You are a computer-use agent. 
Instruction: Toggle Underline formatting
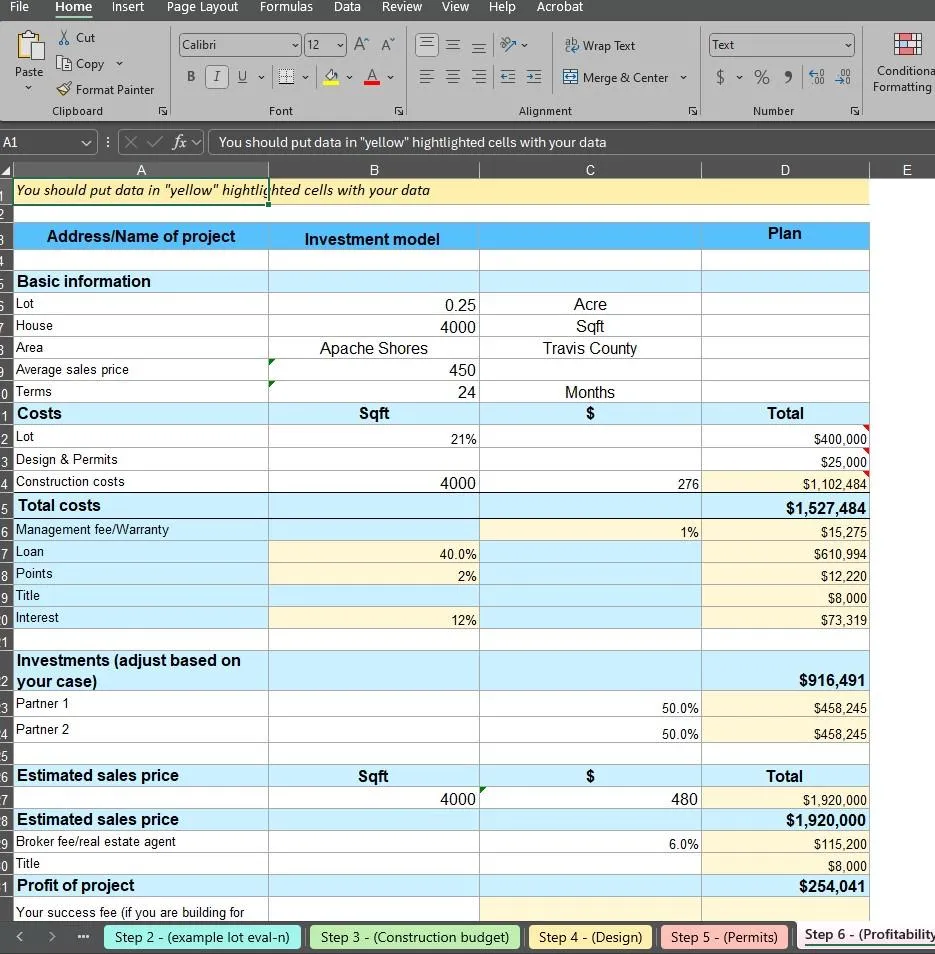[x=242, y=77]
